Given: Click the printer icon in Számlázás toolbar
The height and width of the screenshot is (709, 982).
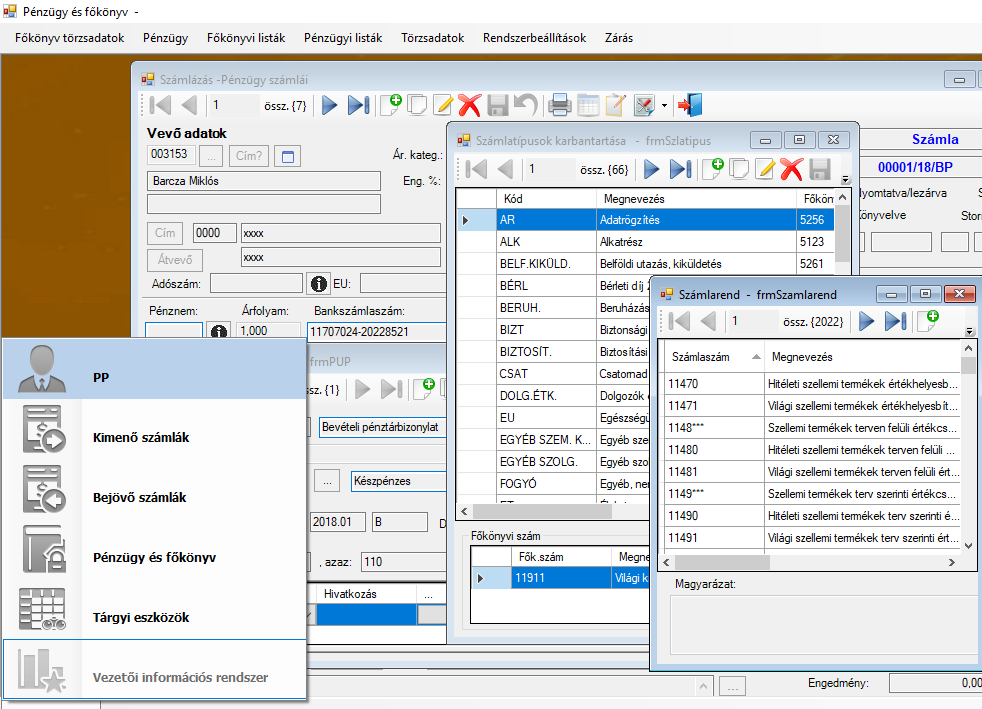Looking at the screenshot, I should coord(561,105).
